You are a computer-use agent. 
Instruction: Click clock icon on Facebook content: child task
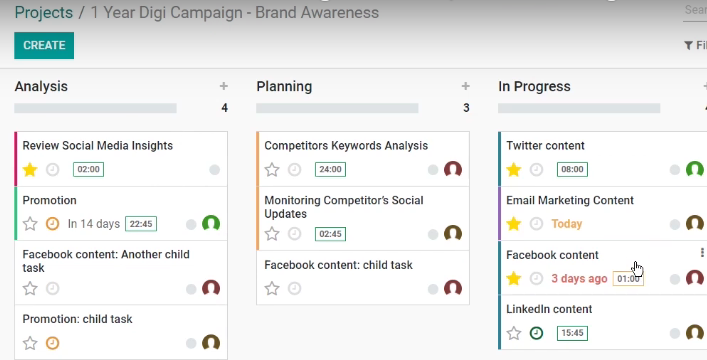pos(294,288)
